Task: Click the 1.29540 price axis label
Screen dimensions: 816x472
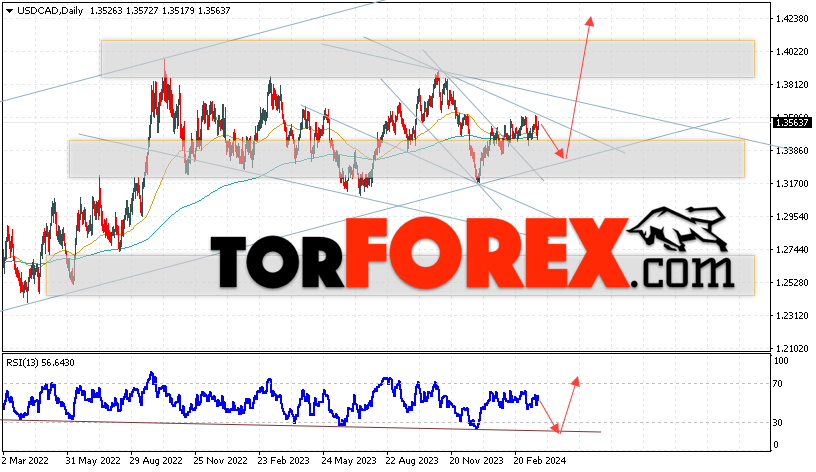Action: point(792,217)
